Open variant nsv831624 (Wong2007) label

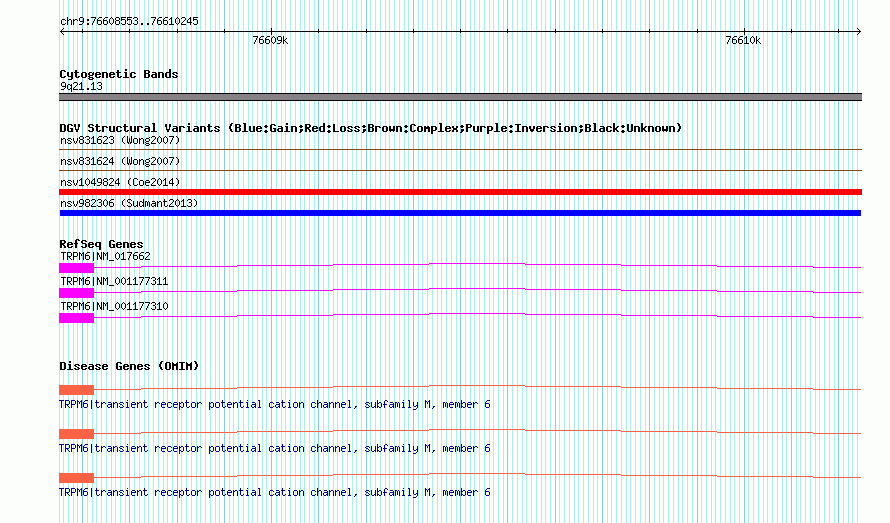coord(120,161)
